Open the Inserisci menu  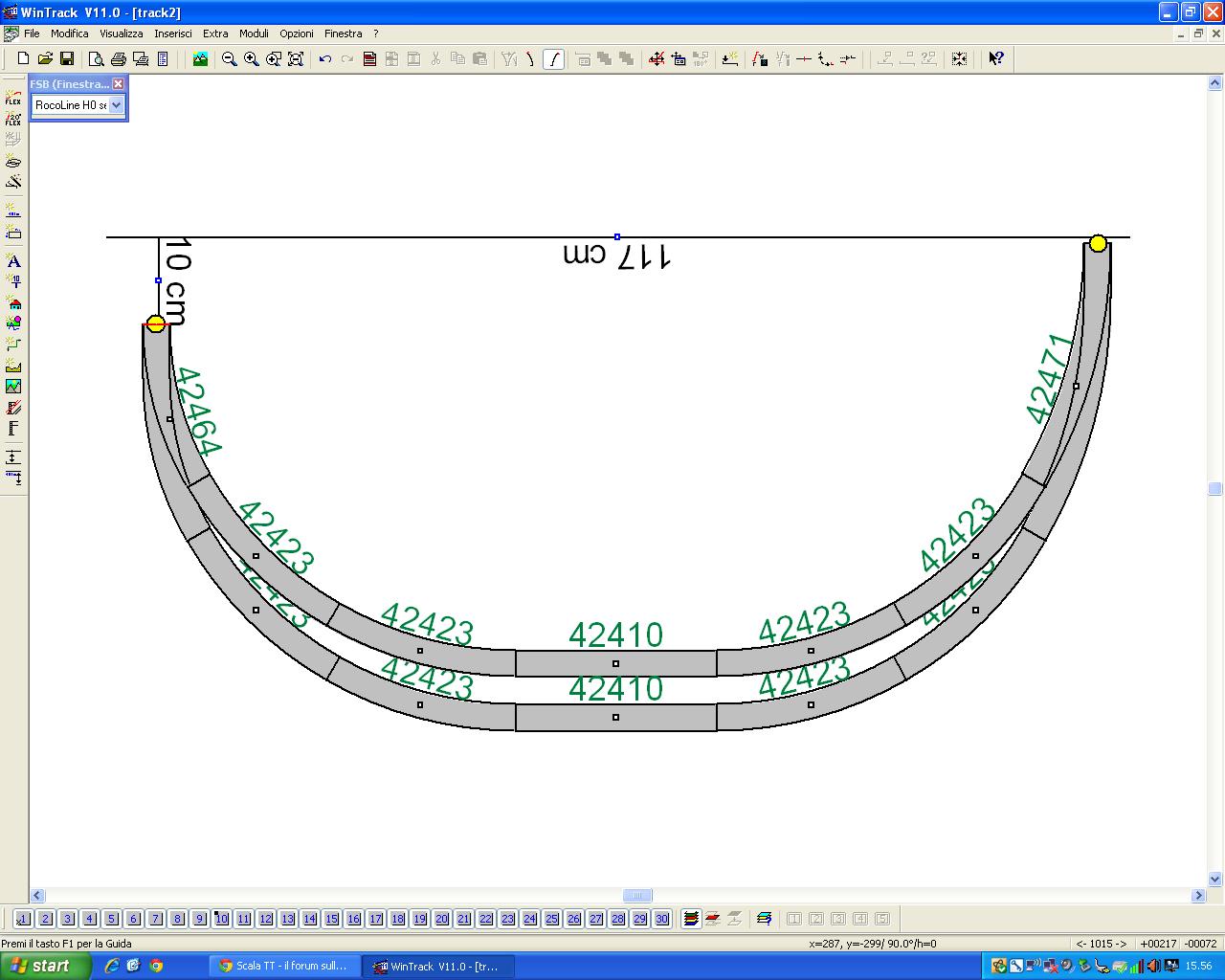[x=173, y=33]
